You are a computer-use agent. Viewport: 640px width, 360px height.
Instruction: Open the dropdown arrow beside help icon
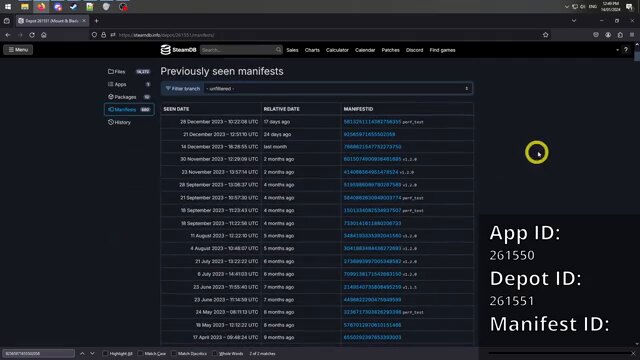click(617, 50)
